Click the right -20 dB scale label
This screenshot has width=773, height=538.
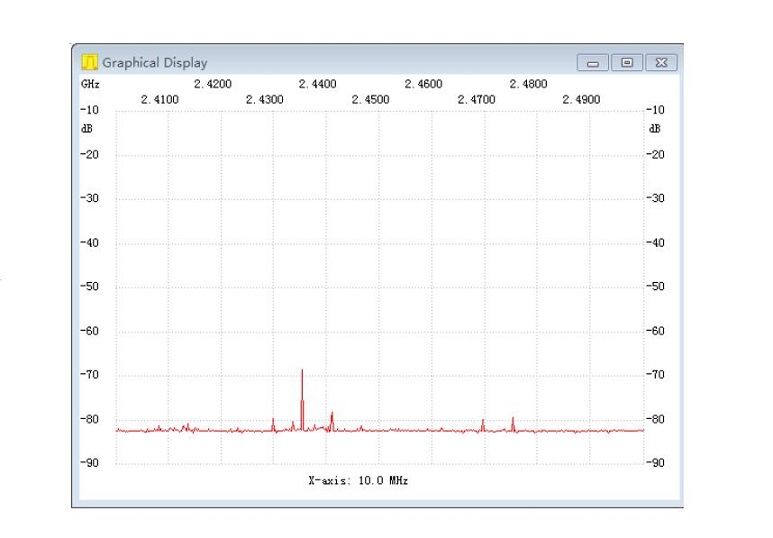655,155
